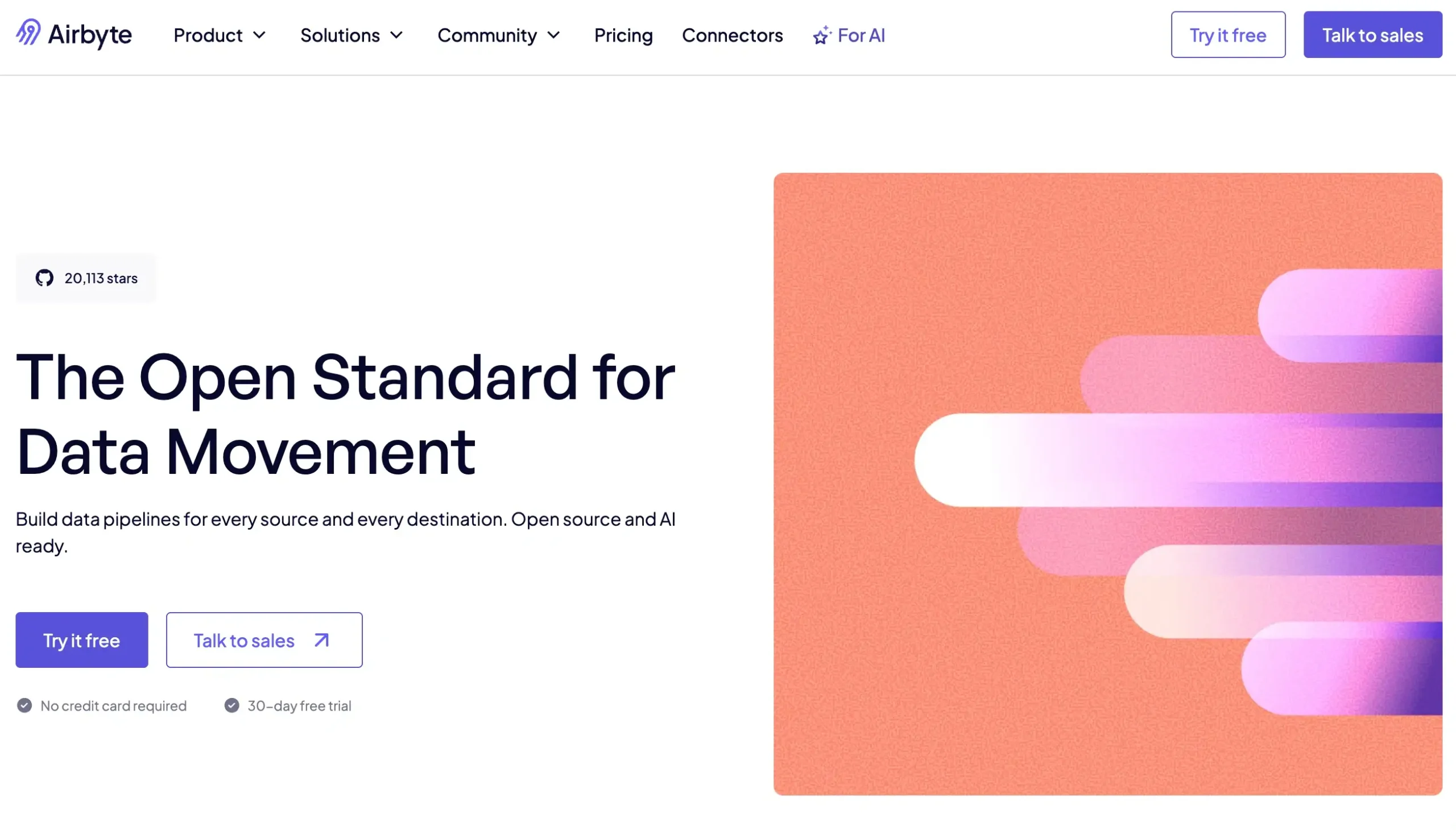Screen dimensions: 1456x834
Task: Open the Solutions dropdown
Action: (x=351, y=35)
